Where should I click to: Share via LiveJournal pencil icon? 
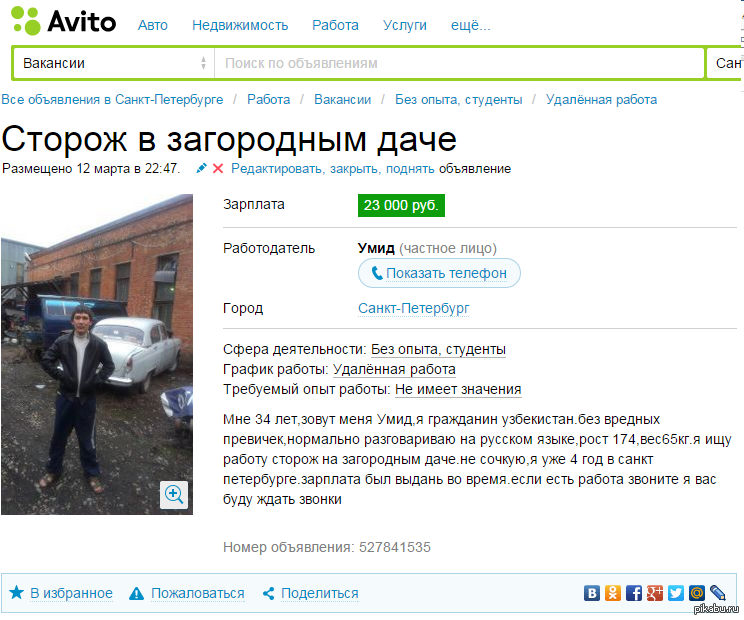[x=718, y=593]
